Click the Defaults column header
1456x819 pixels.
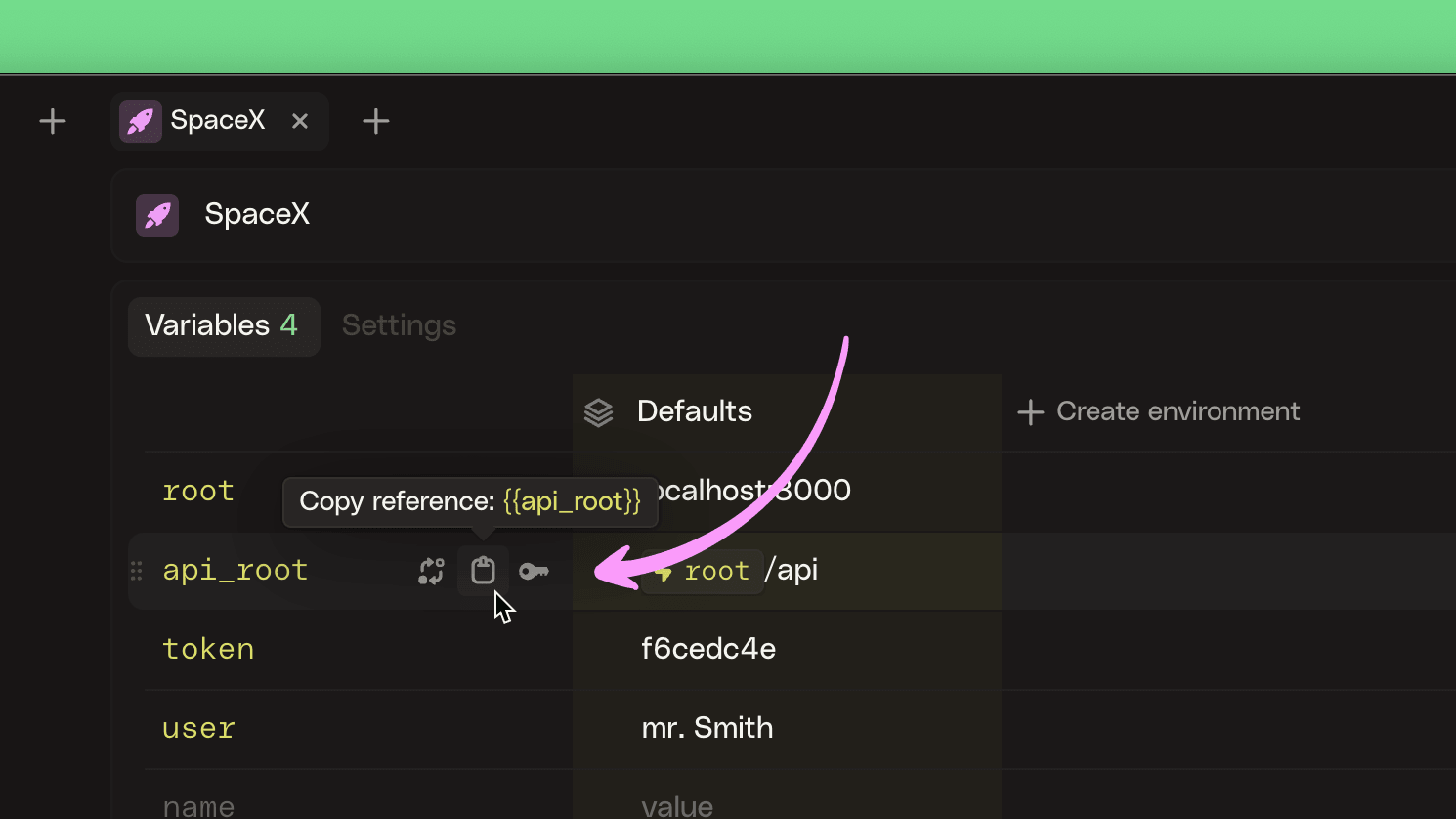[x=695, y=411]
